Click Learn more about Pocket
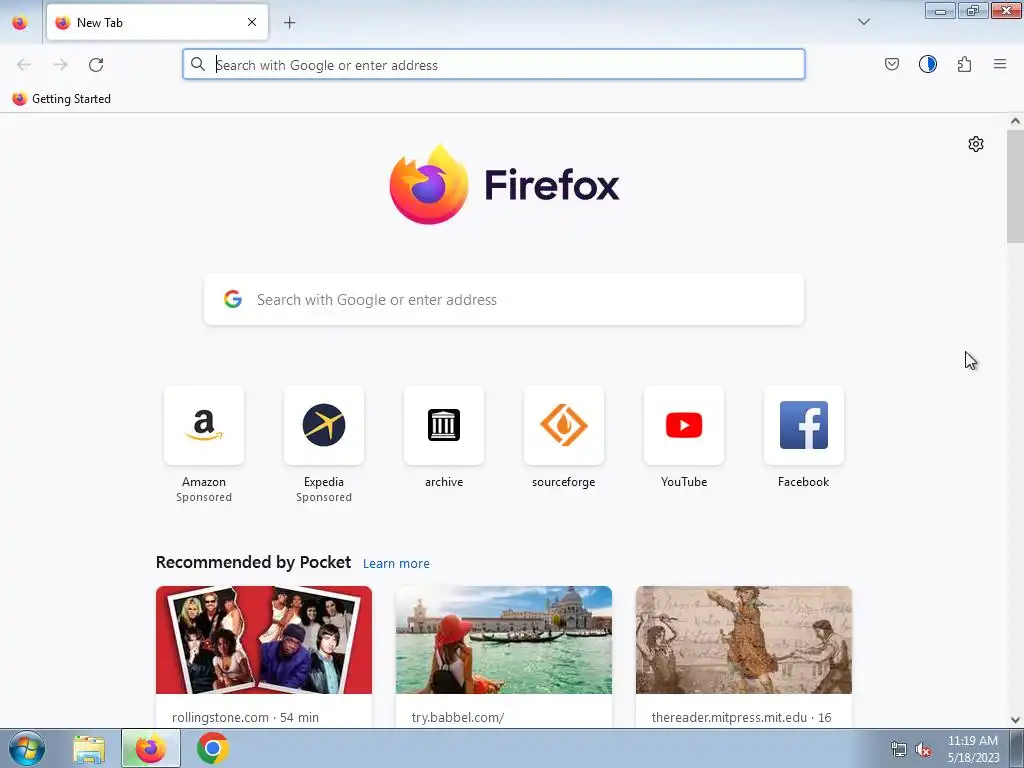 [x=396, y=564]
